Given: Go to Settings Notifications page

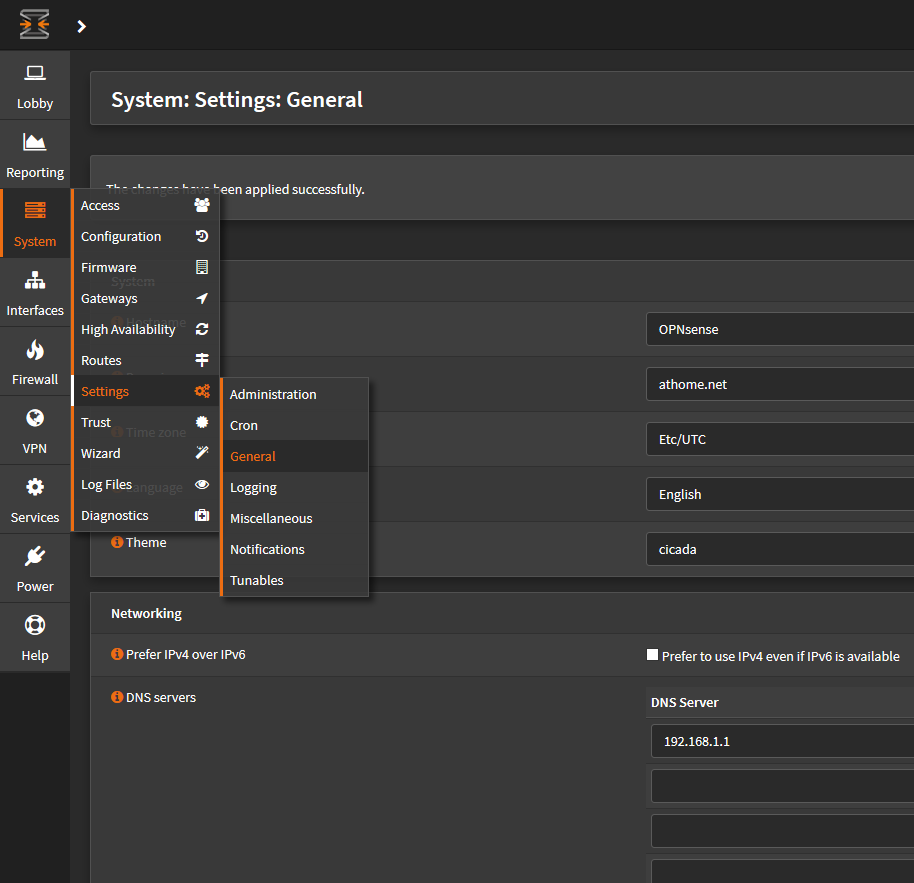Looking at the screenshot, I should tap(295, 549).
